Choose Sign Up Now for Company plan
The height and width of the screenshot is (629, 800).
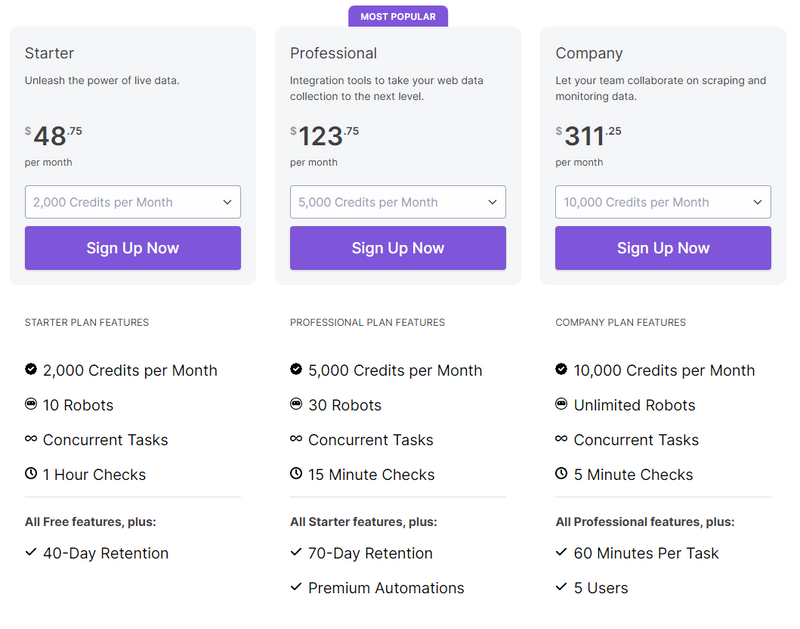(x=663, y=248)
